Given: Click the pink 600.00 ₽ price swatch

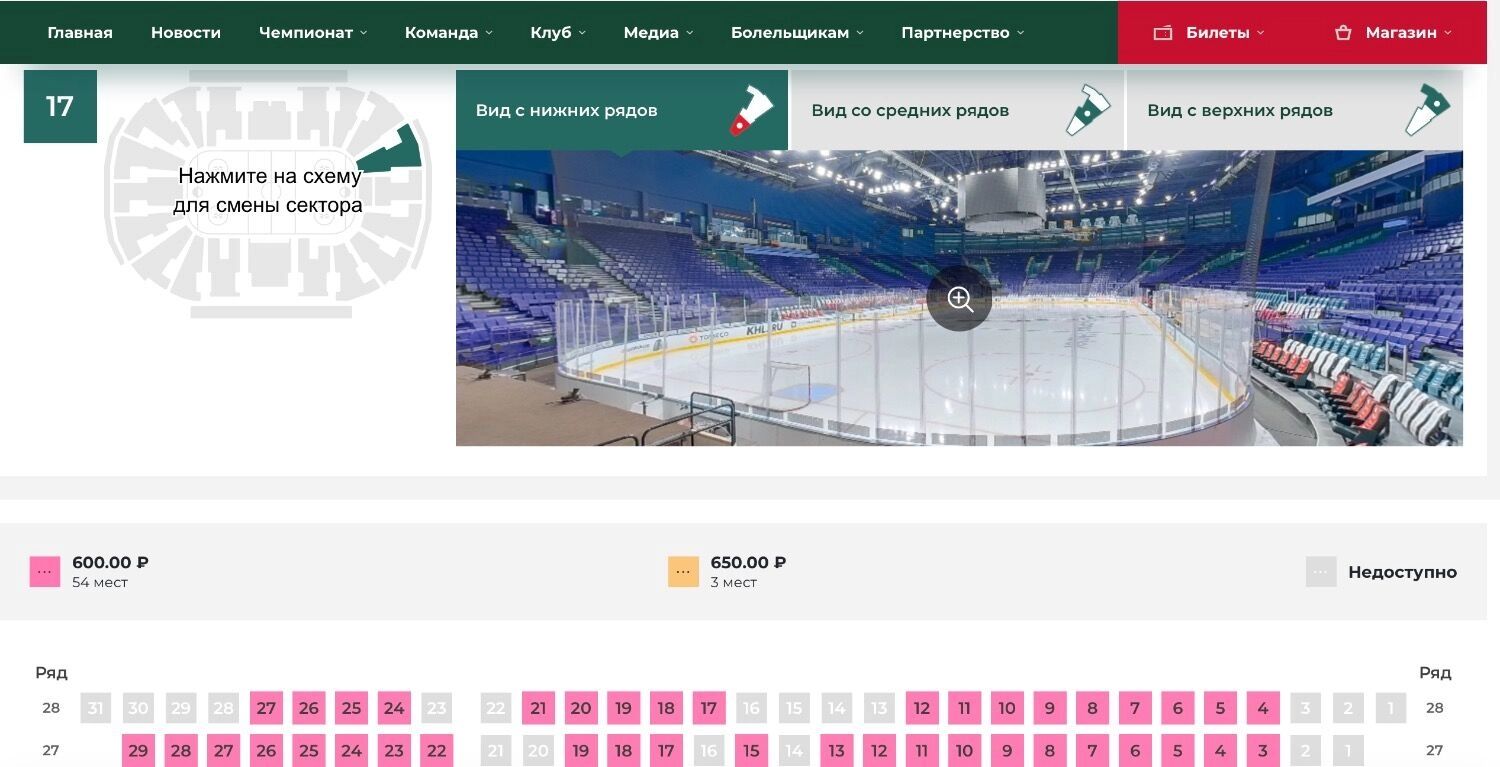Looking at the screenshot, I should pos(45,572).
